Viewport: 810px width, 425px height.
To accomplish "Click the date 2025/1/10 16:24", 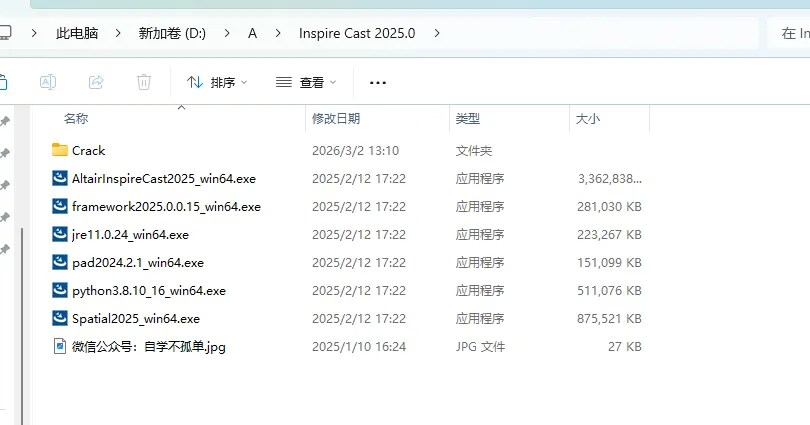I will [359, 347].
